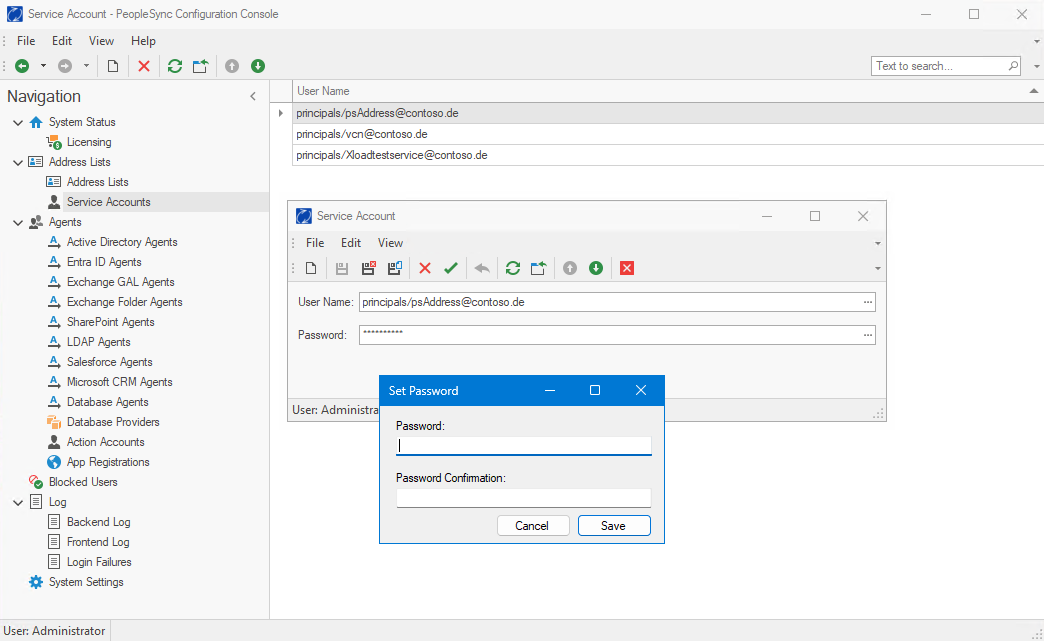The width and height of the screenshot is (1044, 641).
Task: Select principals/psAddress@contoso.de grid row
Action: [x=668, y=113]
